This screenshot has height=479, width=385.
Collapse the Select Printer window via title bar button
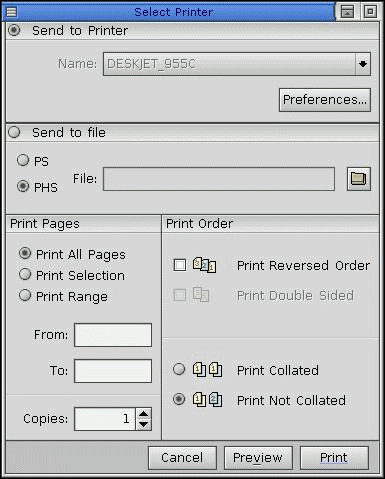point(348,12)
